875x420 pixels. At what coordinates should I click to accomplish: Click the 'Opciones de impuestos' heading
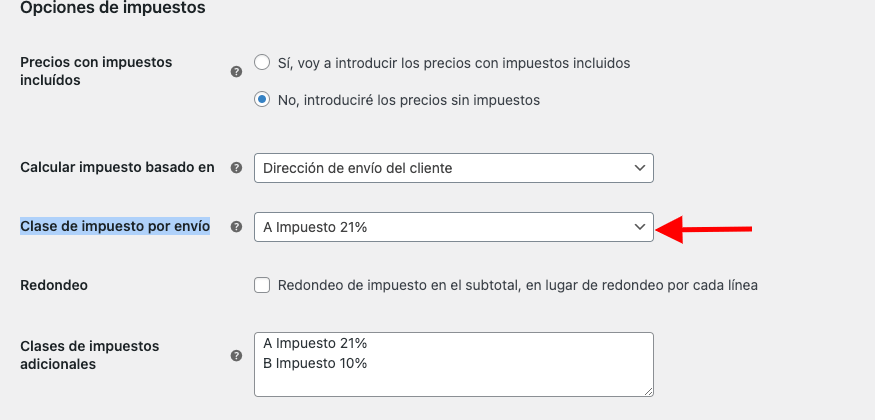click(x=113, y=8)
